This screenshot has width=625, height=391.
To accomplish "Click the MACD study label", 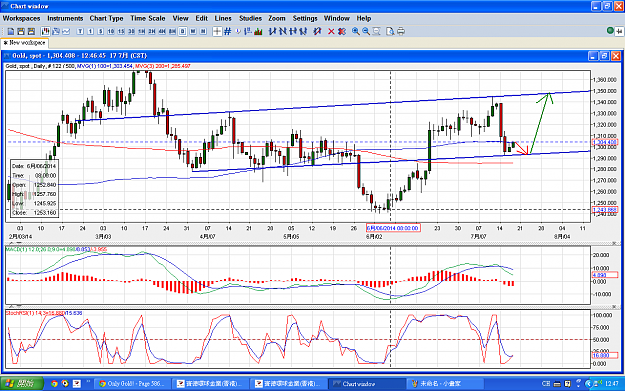I will (x=57, y=250).
